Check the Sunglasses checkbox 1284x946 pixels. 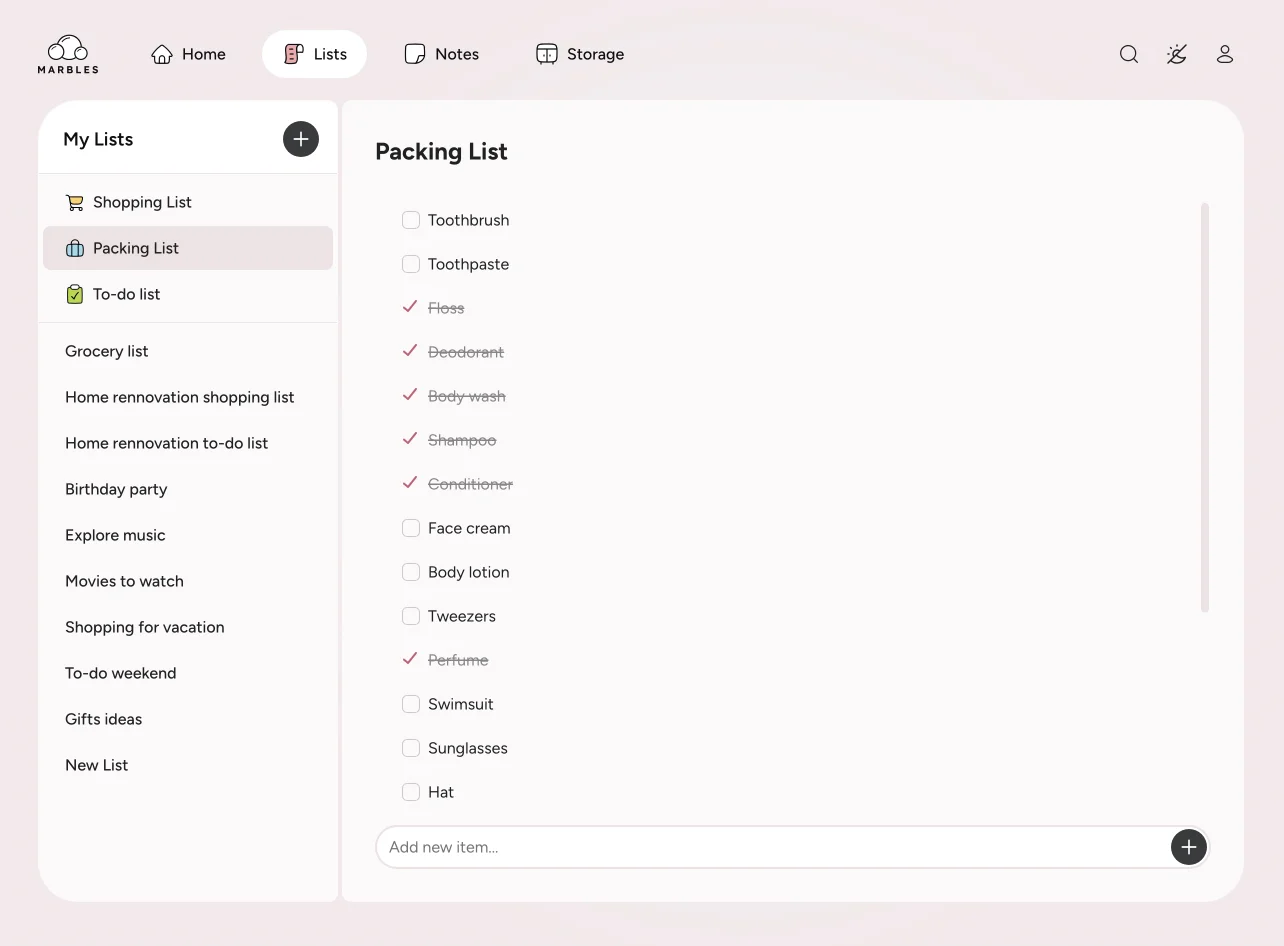410,748
